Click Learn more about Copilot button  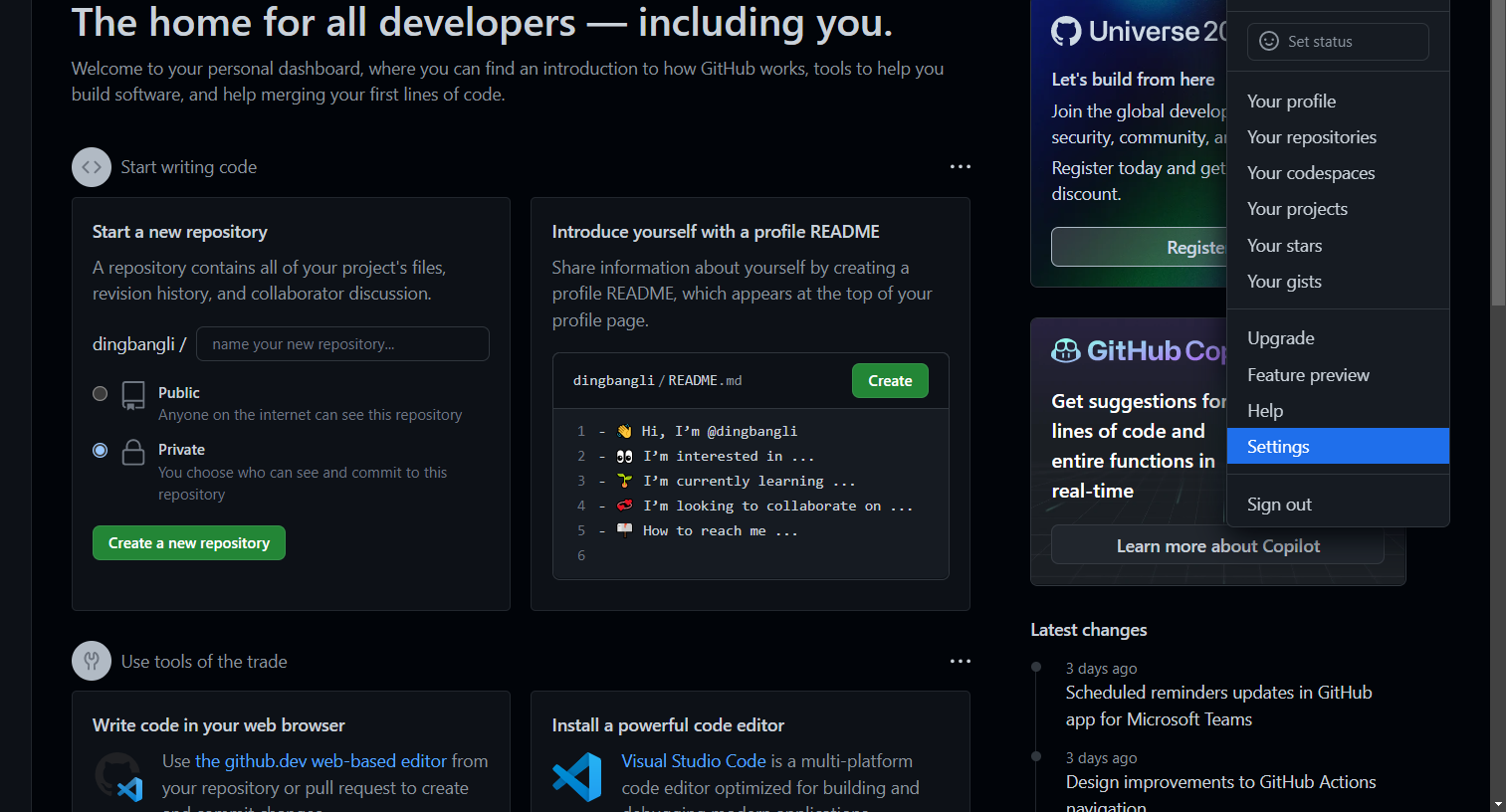[x=1217, y=545]
